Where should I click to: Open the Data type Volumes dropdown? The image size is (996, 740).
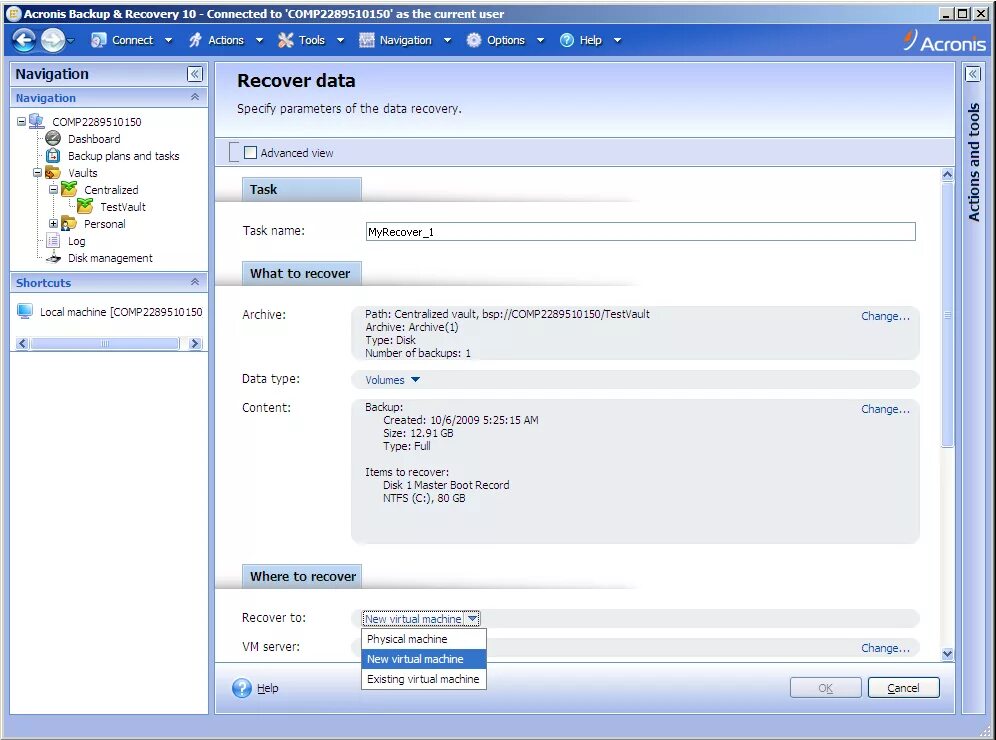click(393, 380)
